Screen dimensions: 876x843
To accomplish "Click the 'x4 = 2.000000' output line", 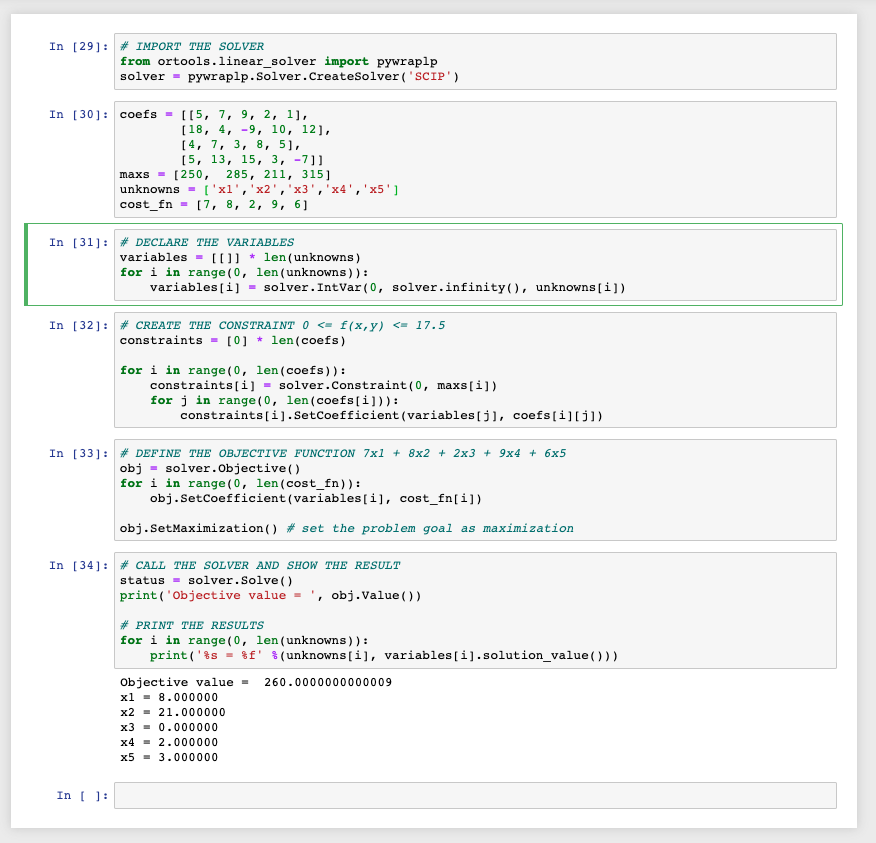I will tap(169, 742).
